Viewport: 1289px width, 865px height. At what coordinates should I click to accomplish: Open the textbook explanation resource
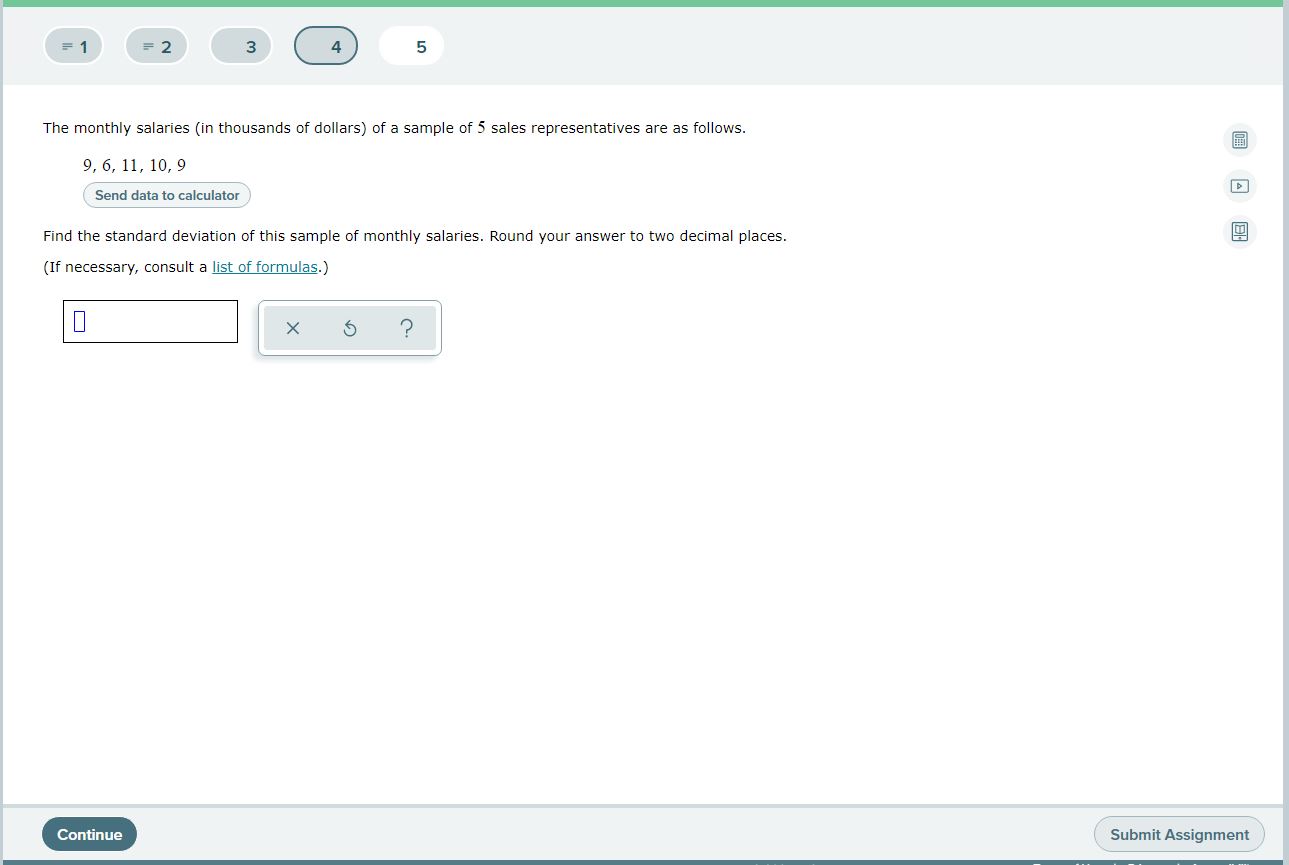pyautogui.click(x=1239, y=232)
